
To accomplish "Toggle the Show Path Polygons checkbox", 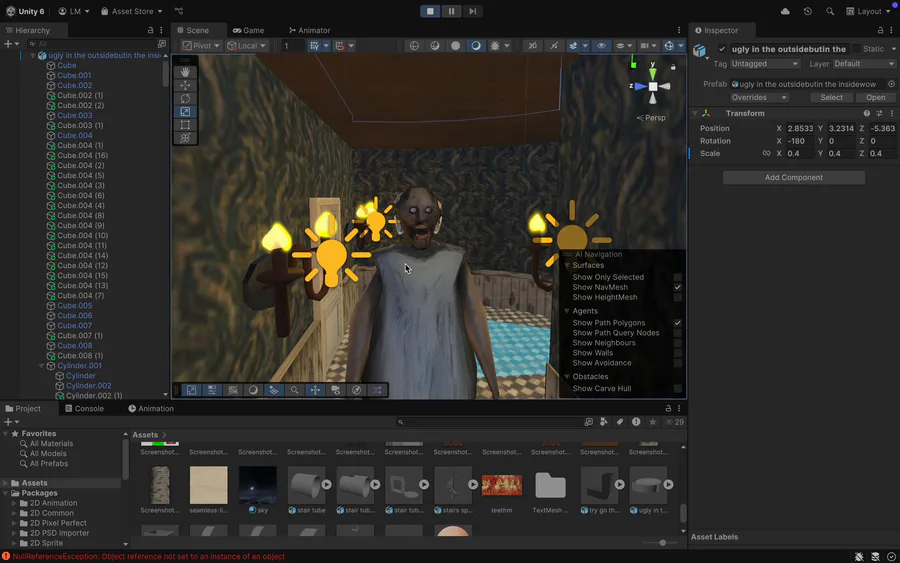I will pos(677,323).
